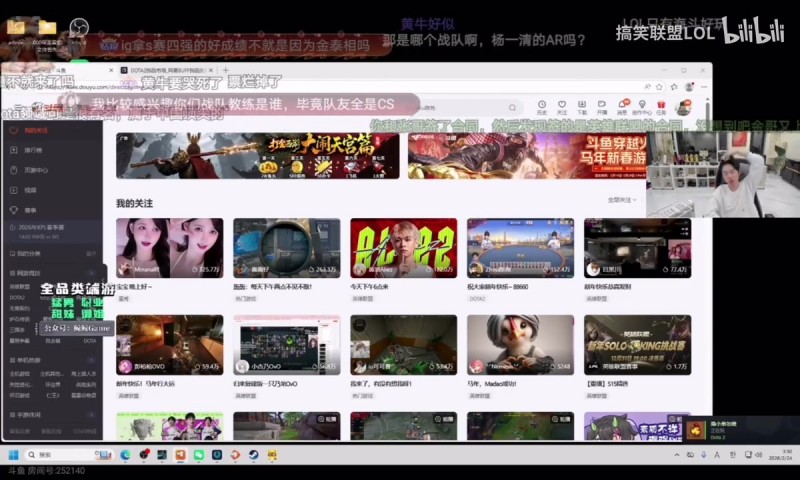Expand the 单机热游 category arrow
The image size is (800, 480).
coord(92,360)
